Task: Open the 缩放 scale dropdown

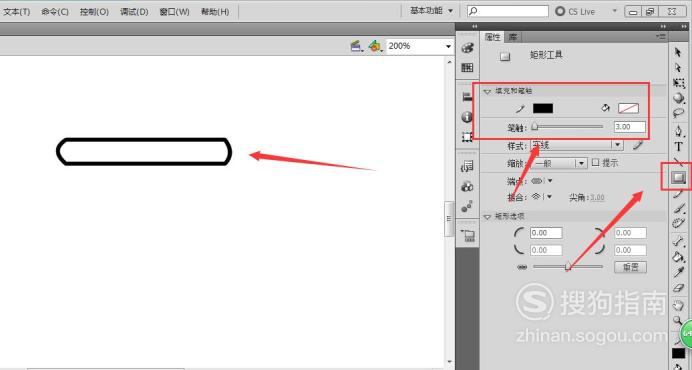Action: click(x=559, y=163)
